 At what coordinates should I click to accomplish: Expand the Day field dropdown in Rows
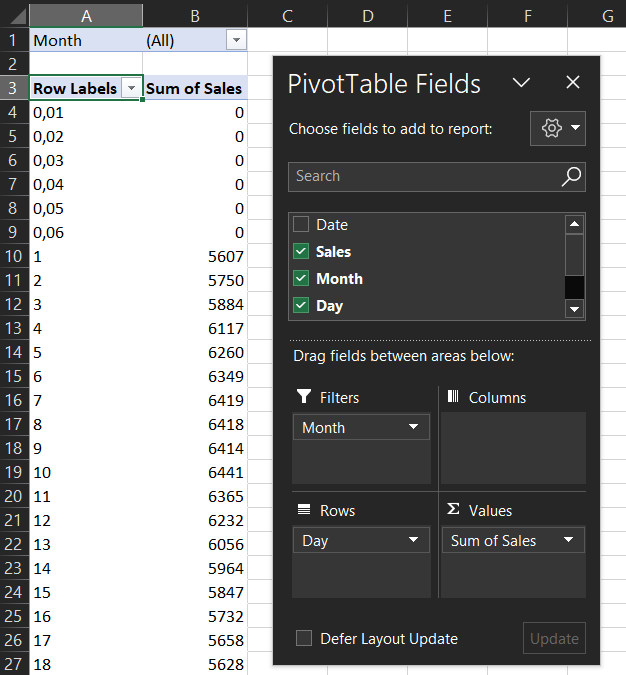coord(413,541)
